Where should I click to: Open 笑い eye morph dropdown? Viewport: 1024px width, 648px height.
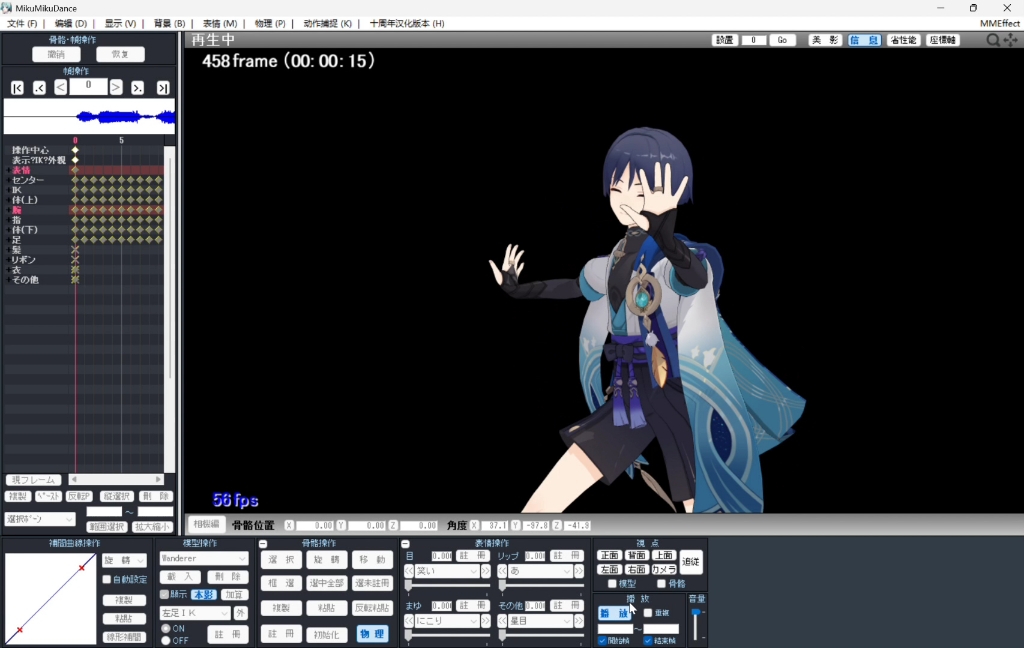[447, 571]
